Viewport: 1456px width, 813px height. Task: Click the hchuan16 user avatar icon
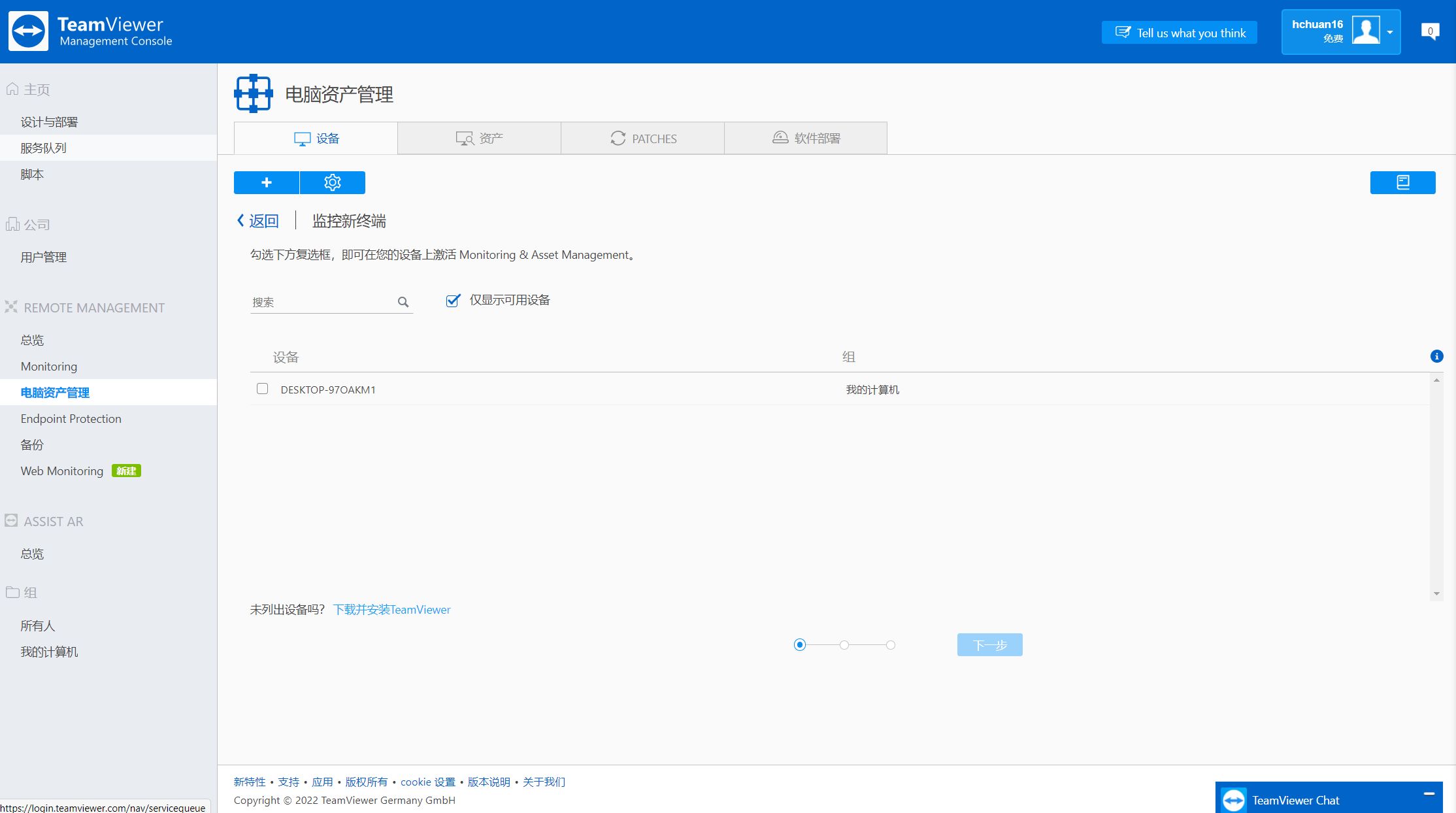point(1366,30)
